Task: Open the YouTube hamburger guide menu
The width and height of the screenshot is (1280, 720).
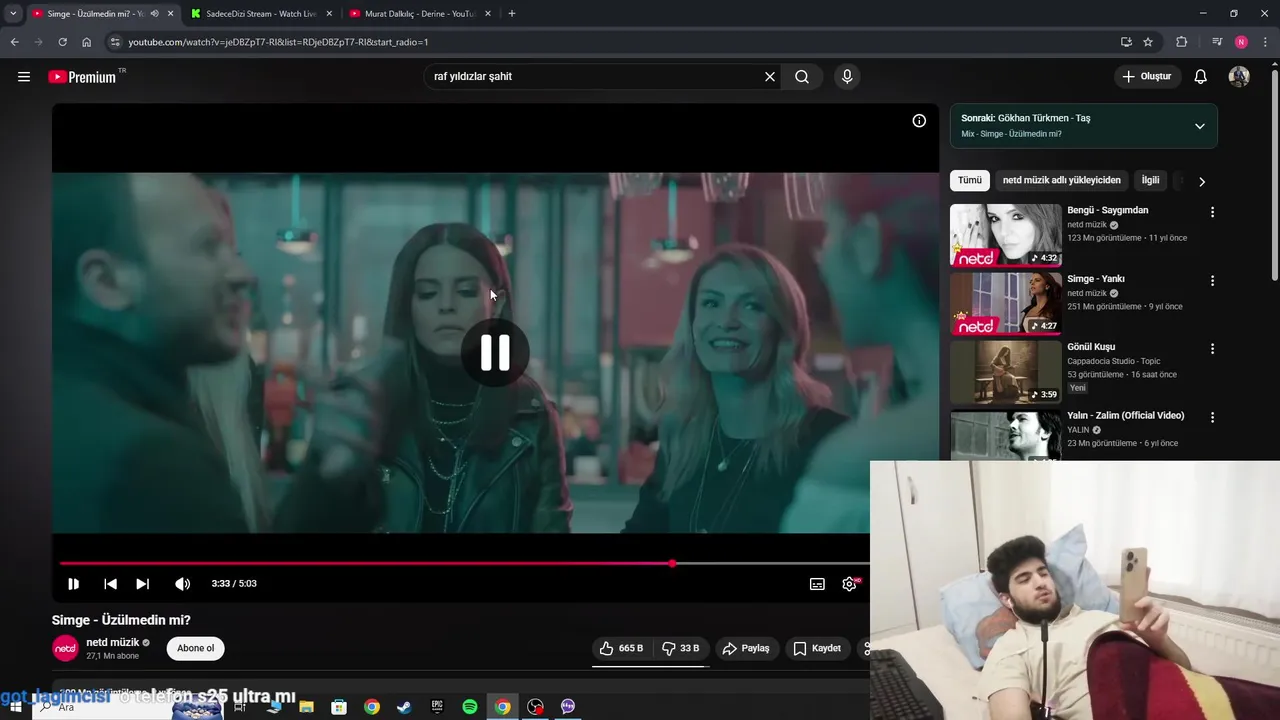Action: click(x=24, y=76)
